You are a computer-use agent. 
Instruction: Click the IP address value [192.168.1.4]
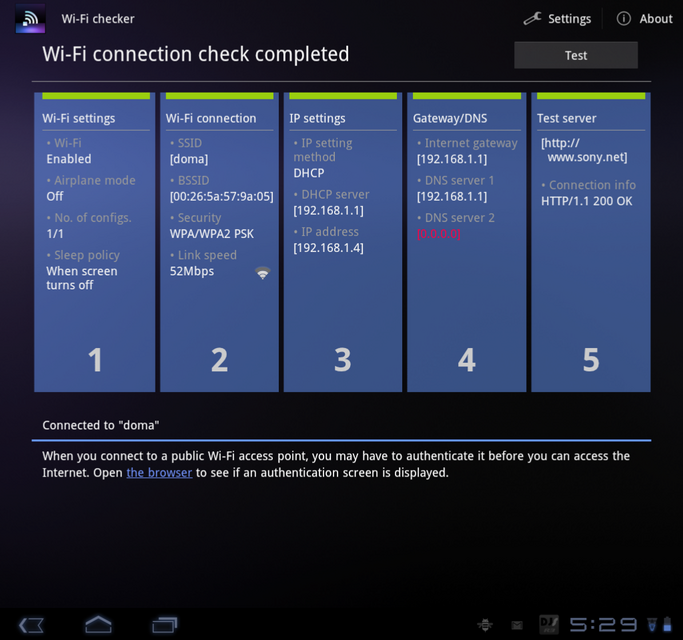click(x=328, y=248)
